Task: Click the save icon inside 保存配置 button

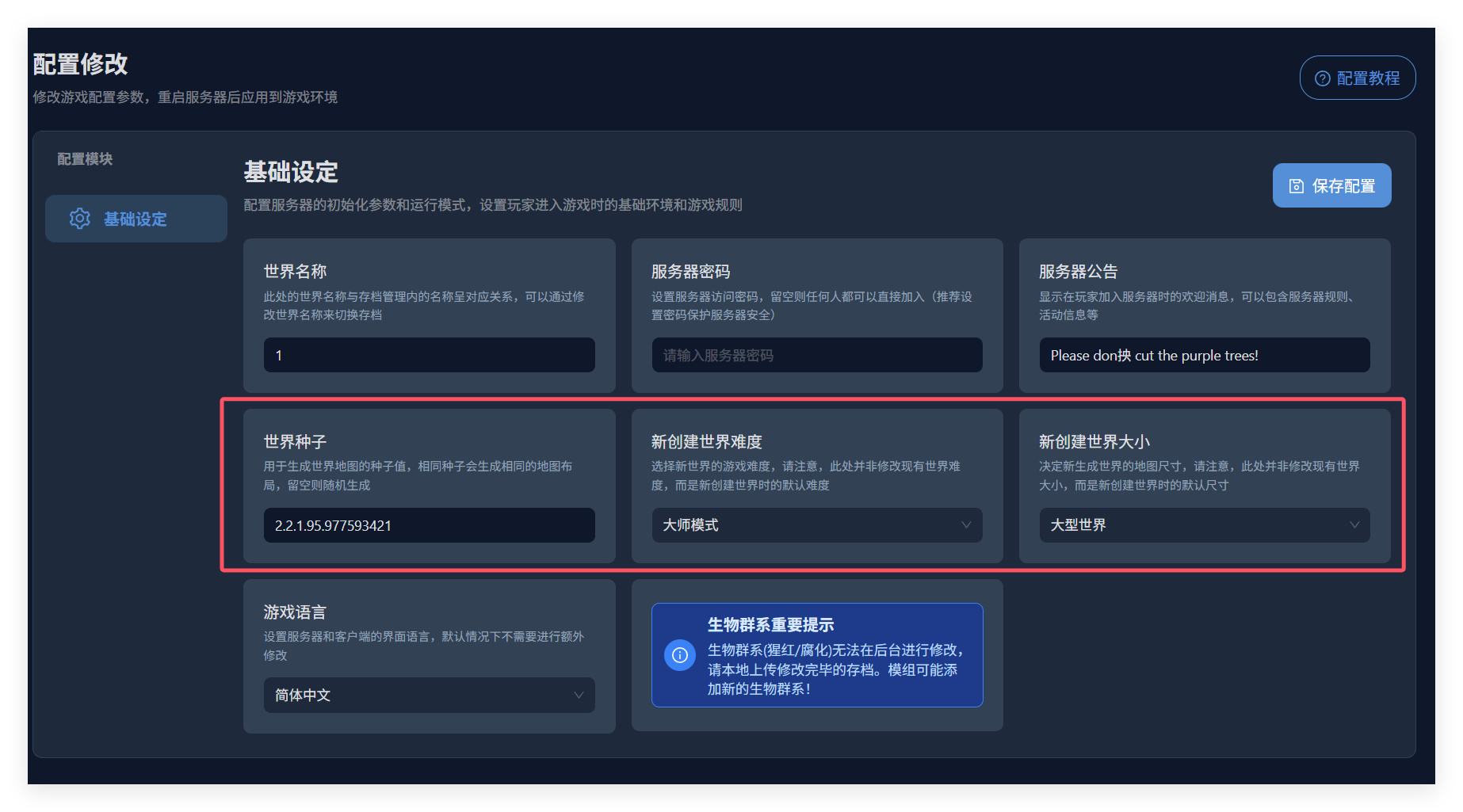Action: [1295, 185]
